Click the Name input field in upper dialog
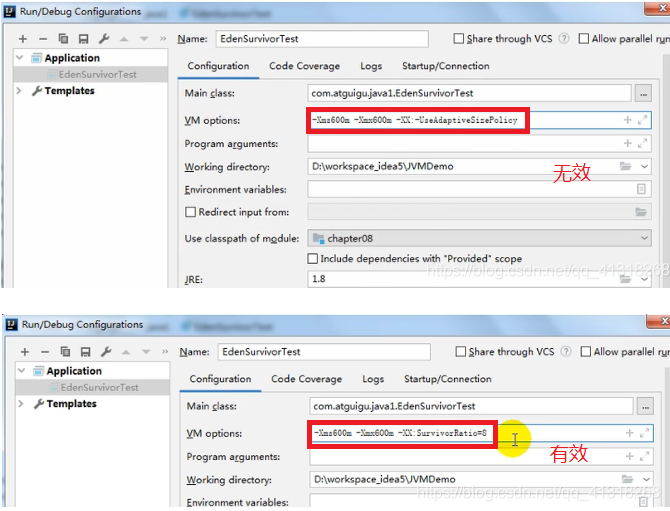The image size is (670, 511). tap(322, 38)
